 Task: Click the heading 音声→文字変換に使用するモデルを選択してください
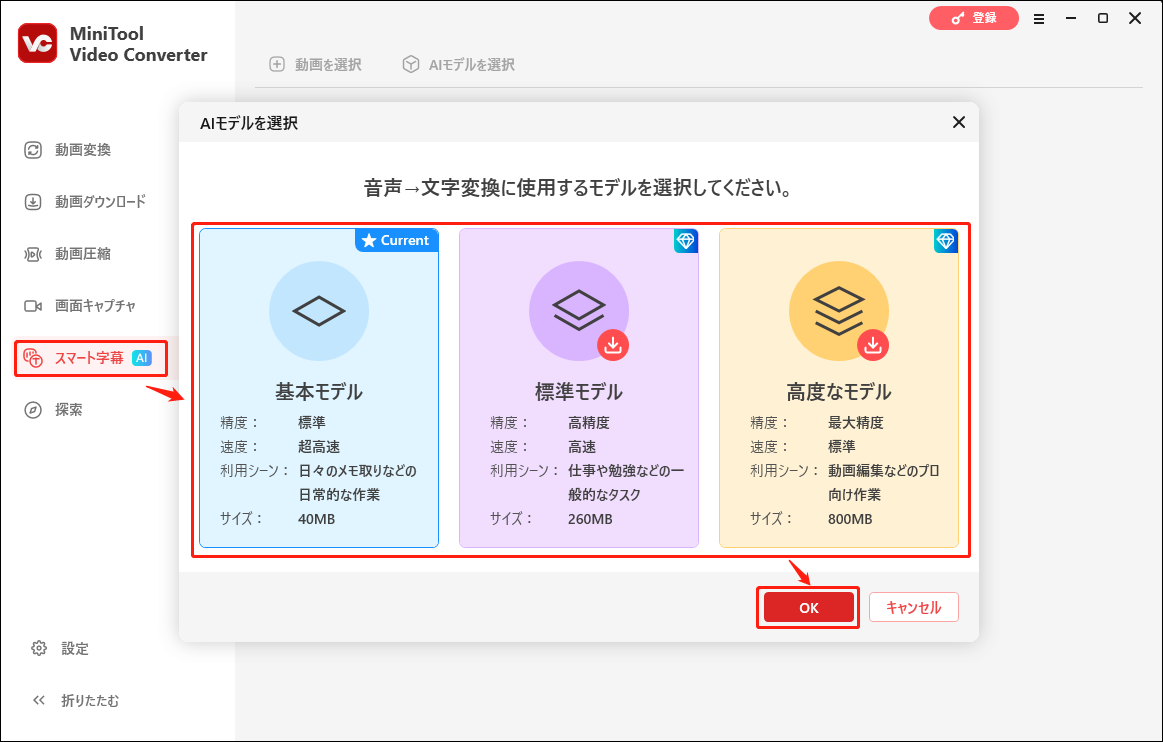click(579, 188)
